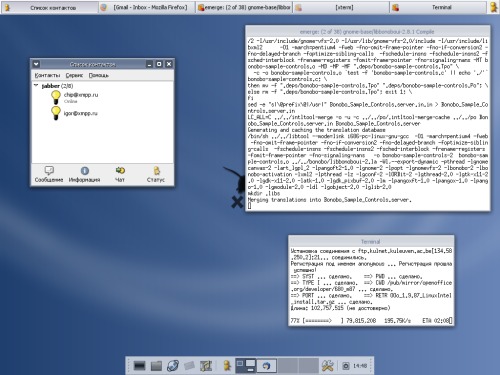The image size is (500, 375).
Task: Switch to the third empty workspace
Action: (x=288, y=366)
